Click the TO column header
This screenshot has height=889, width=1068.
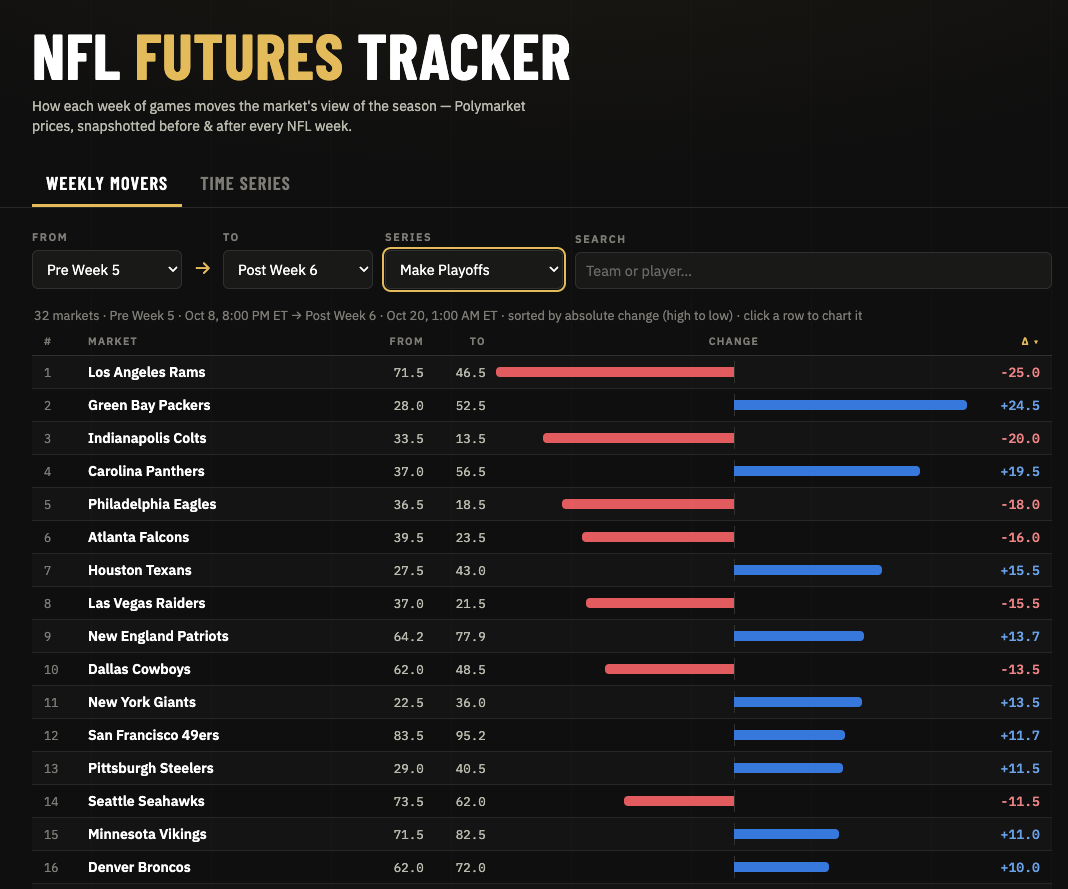[477, 341]
